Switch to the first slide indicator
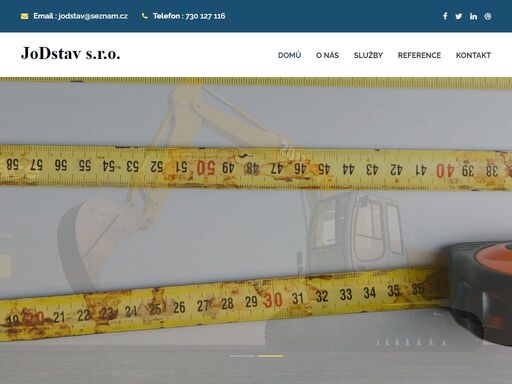This screenshot has width=512, height=384. [242, 356]
